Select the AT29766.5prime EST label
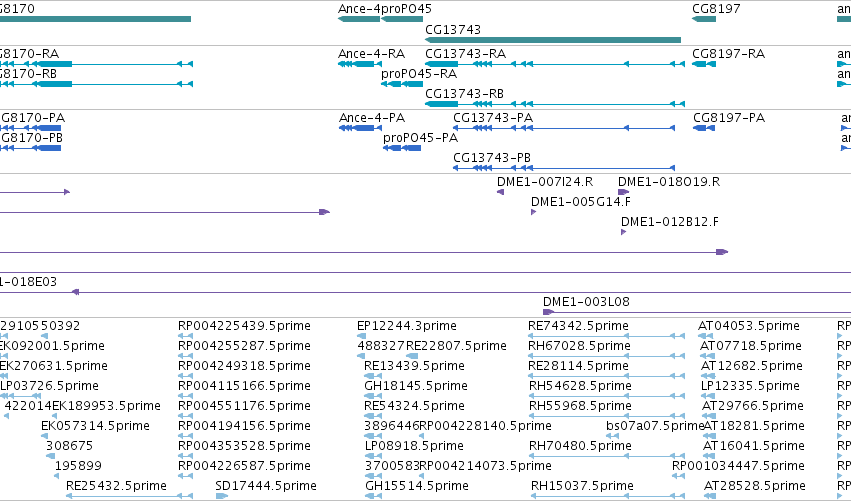Image resolution: width=851 pixels, height=501 pixels. 753,406
